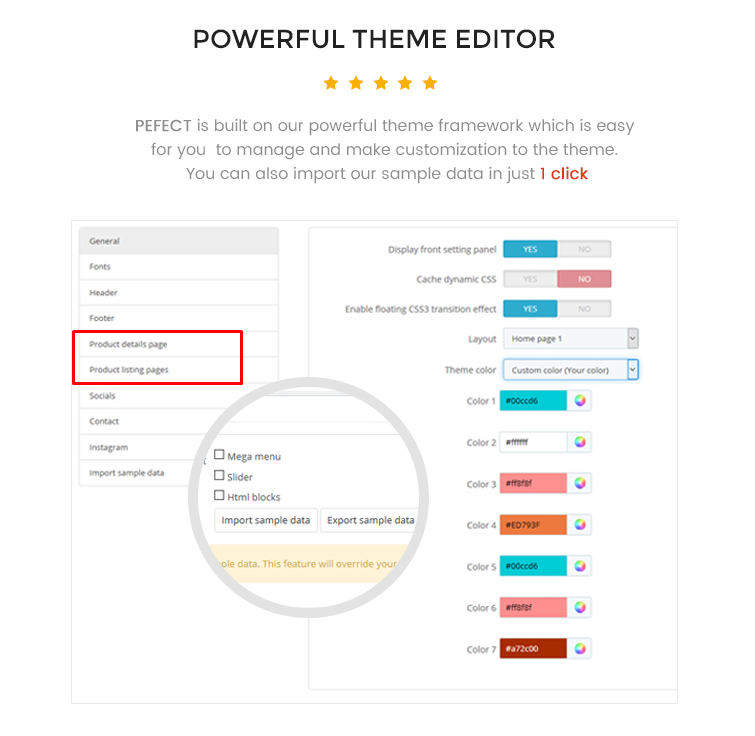Set Cache dynamic CSS to YES
755x736 pixels.
pos(530,279)
